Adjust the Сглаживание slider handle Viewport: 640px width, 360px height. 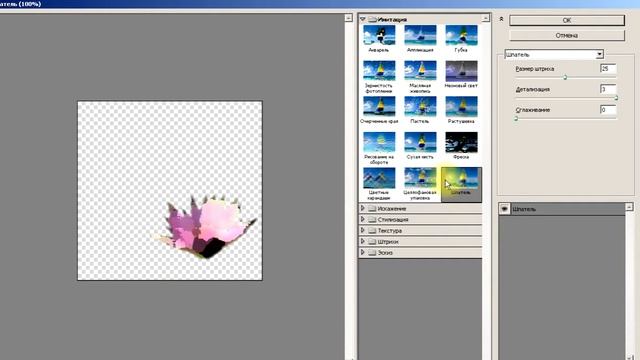pos(516,118)
